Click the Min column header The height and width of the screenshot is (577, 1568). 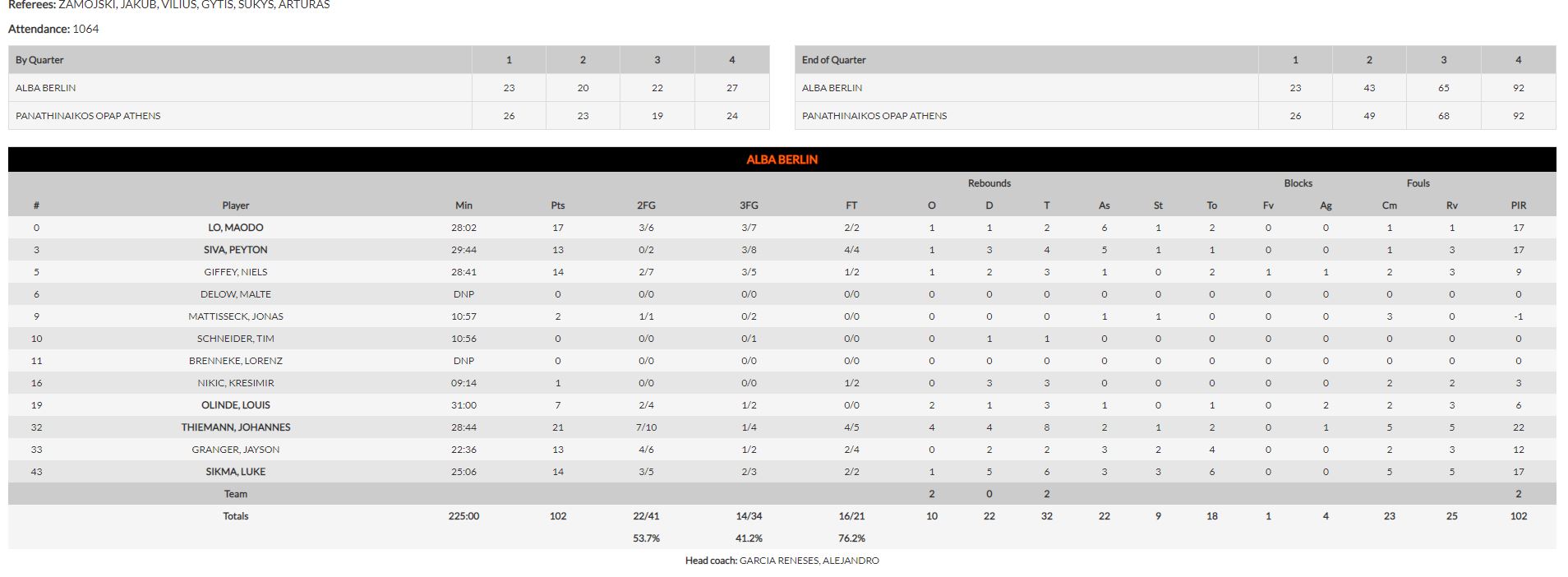point(463,205)
